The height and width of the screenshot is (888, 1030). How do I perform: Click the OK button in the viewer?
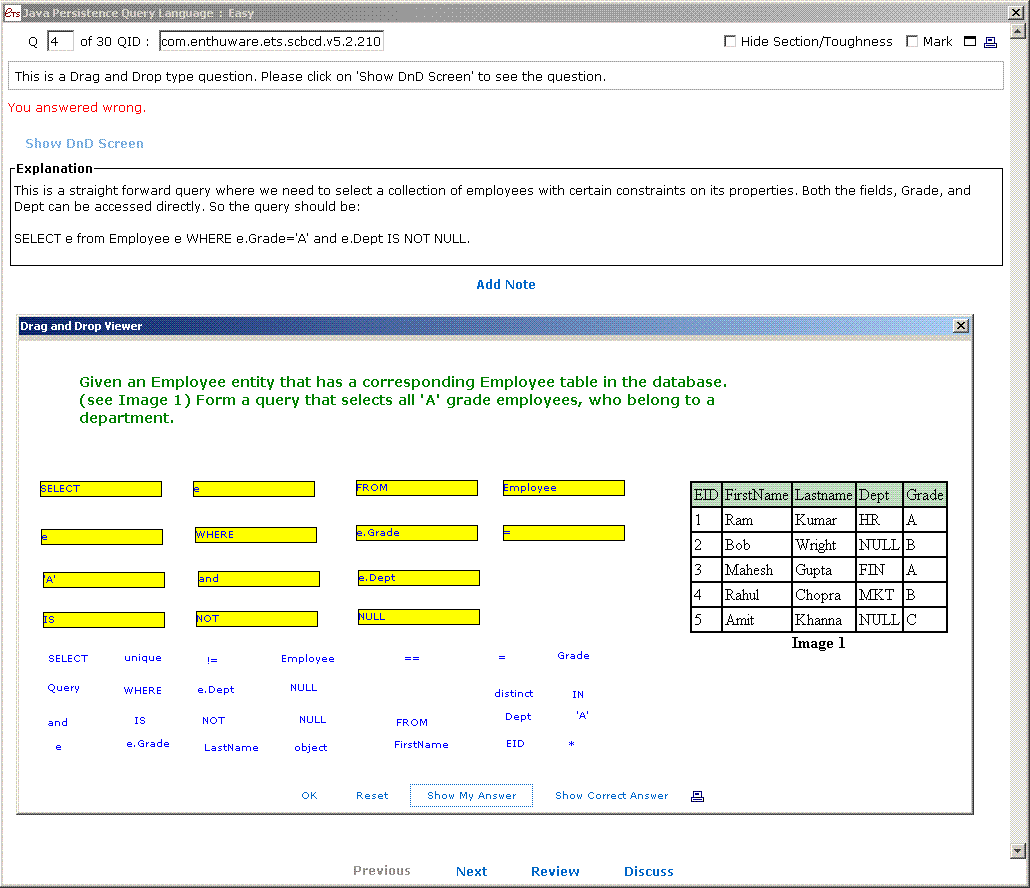point(309,795)
